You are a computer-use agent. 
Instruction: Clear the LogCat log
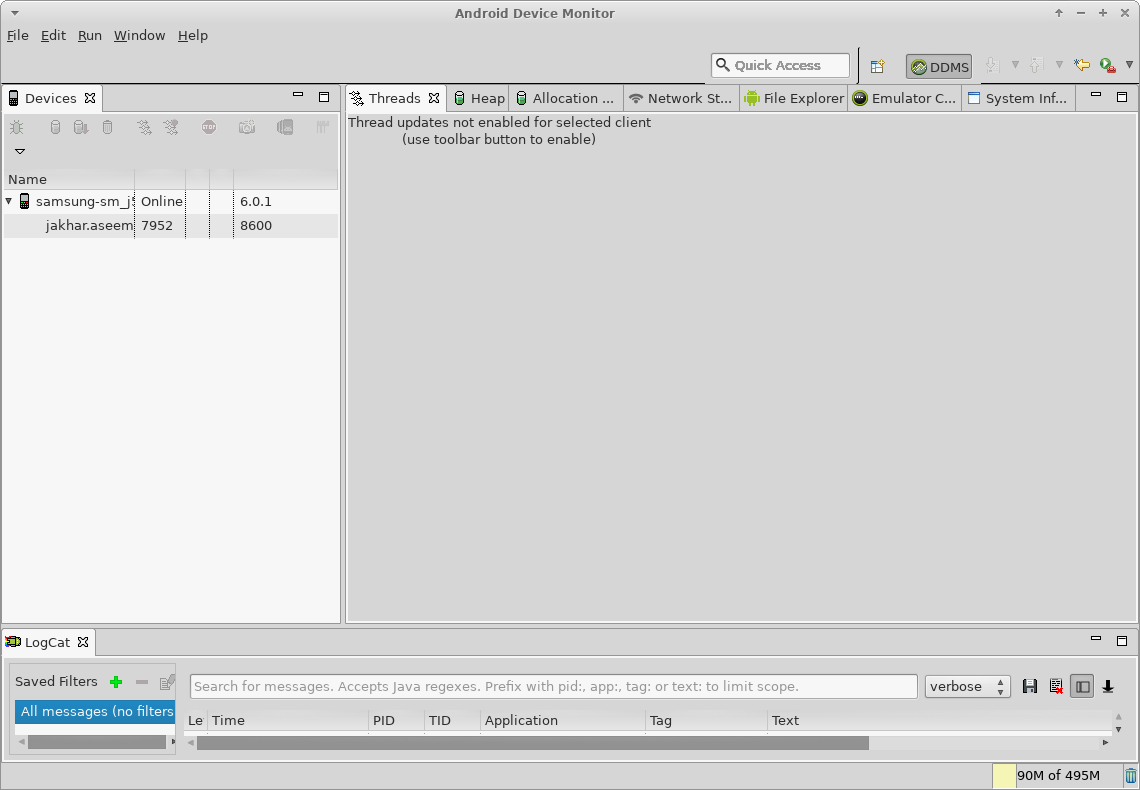click(x=1056, y=687)
